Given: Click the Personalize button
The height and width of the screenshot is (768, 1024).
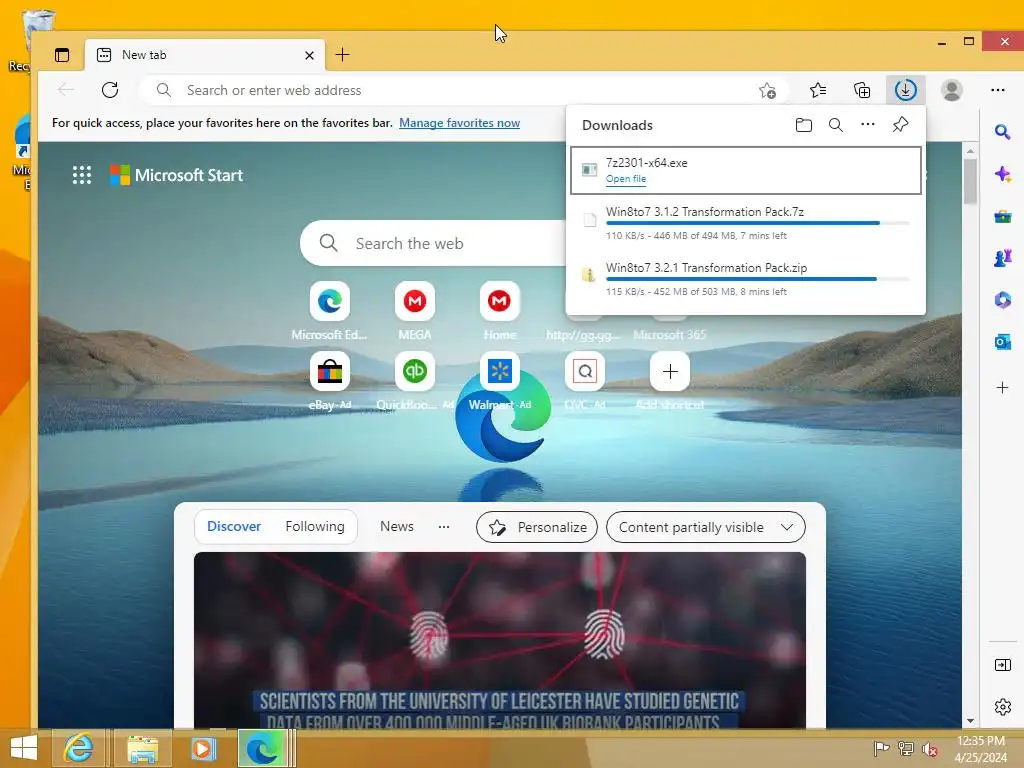Looking at the screenshot, I should tap(537, 527).
